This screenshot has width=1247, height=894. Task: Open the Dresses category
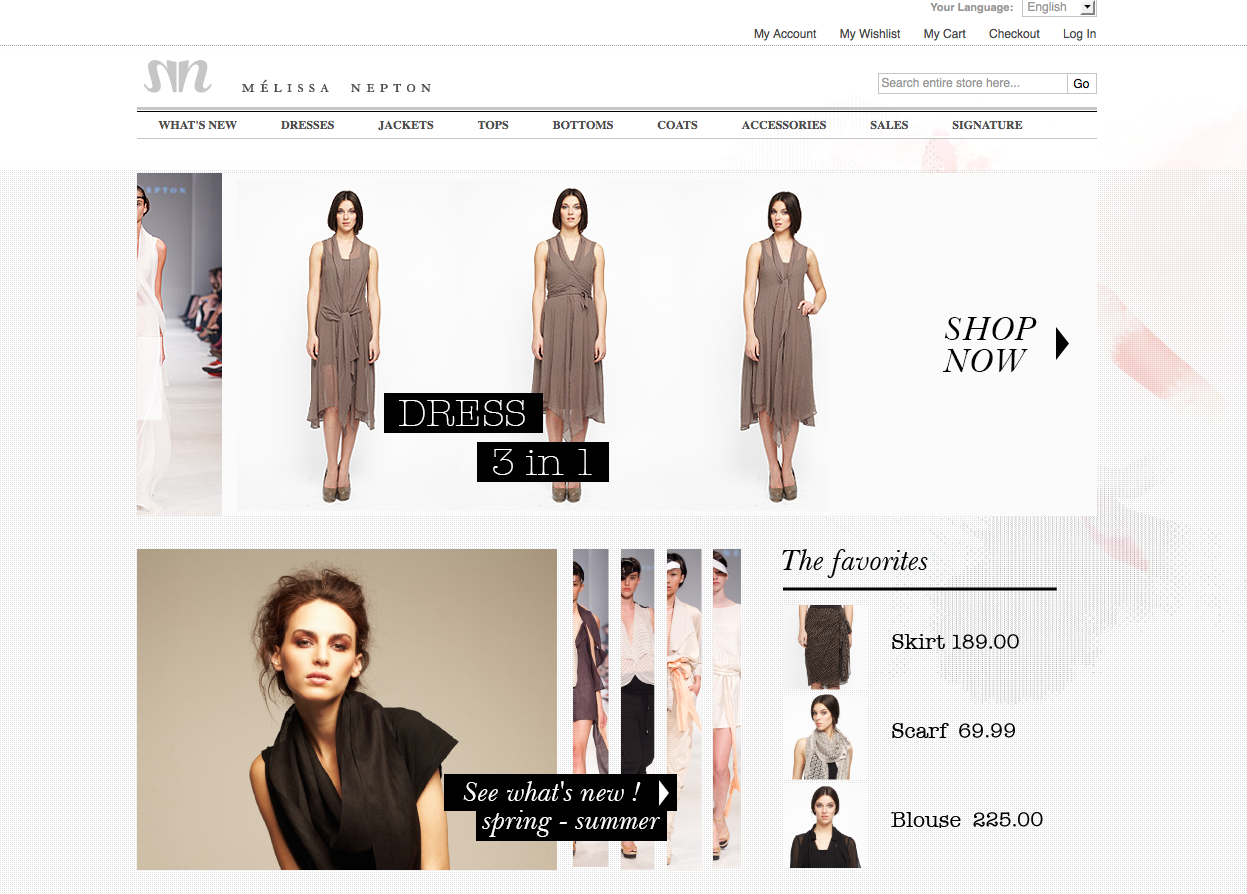point(307,125)
